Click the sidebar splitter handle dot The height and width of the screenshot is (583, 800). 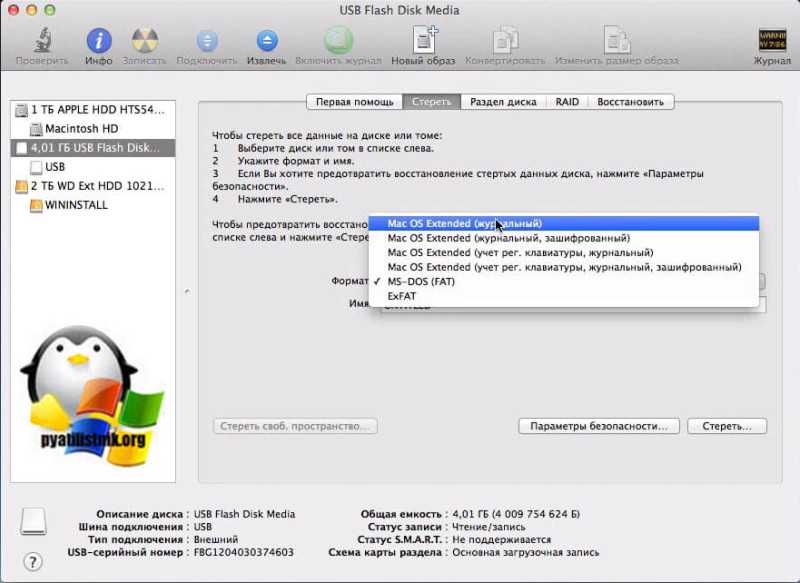(187, 292)
